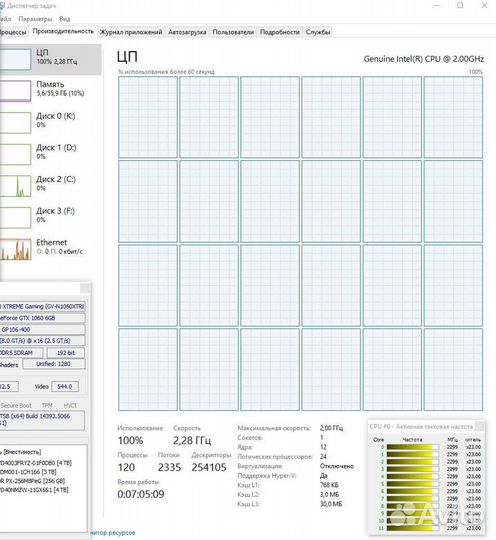Viewport: 496px width, 540px height.
Task: Open the resource monitor link at bottom
Action: pyautogui.click(x=113, y=533)
